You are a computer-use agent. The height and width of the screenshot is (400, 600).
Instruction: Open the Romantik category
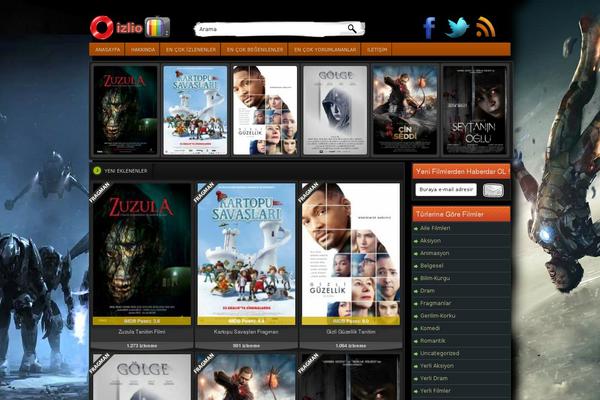point(433,341)
